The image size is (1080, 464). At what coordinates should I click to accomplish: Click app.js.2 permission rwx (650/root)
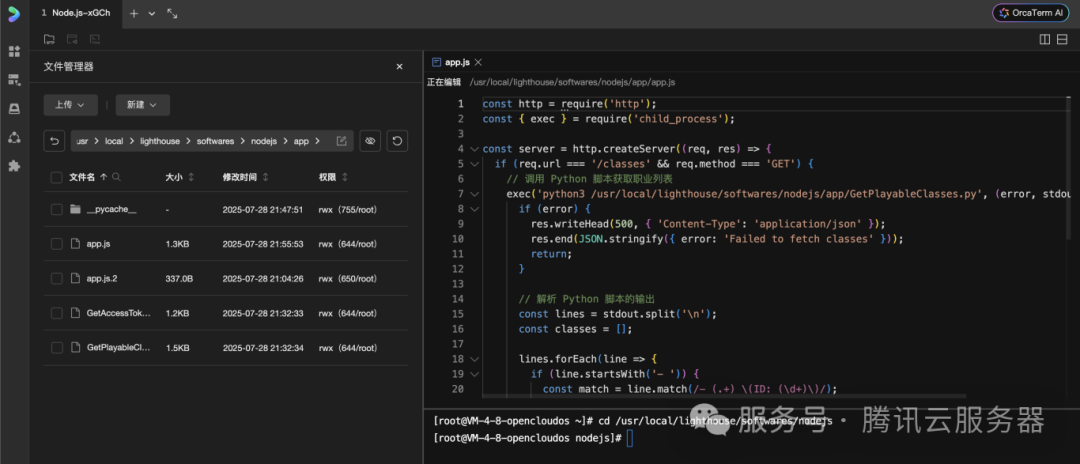pos(347,279)
